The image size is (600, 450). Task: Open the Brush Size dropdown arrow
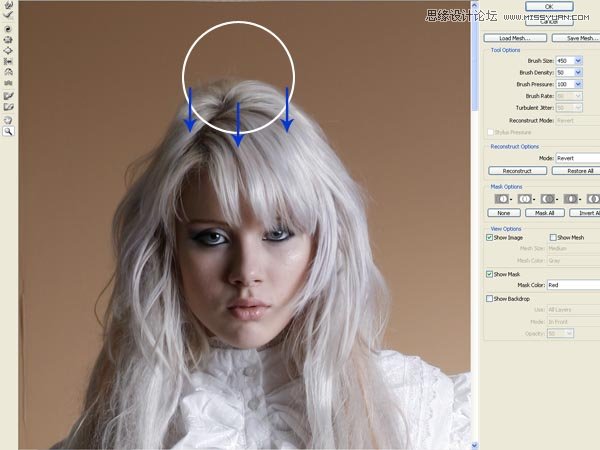(578, 61)
